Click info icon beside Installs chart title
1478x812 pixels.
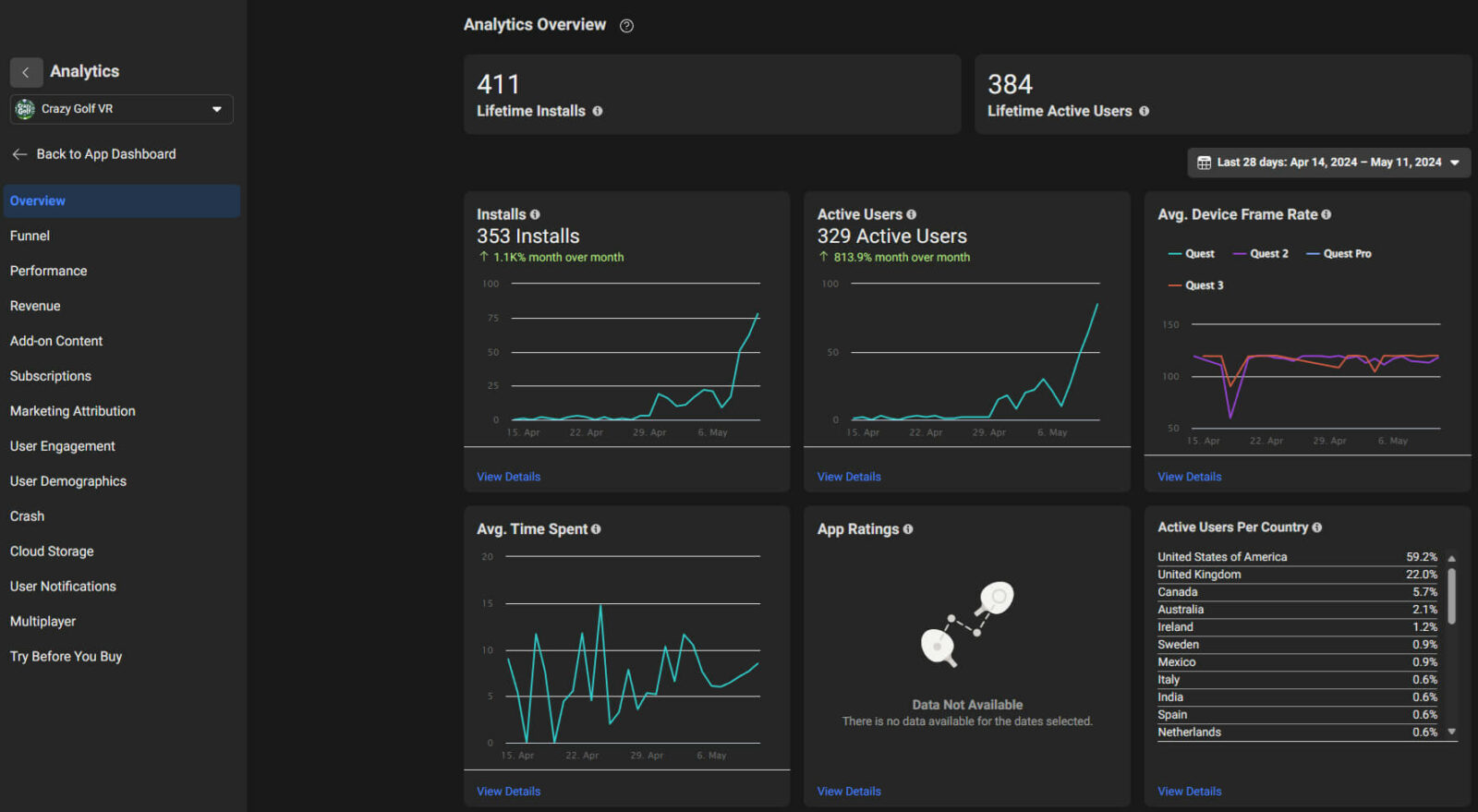point(535,214)
